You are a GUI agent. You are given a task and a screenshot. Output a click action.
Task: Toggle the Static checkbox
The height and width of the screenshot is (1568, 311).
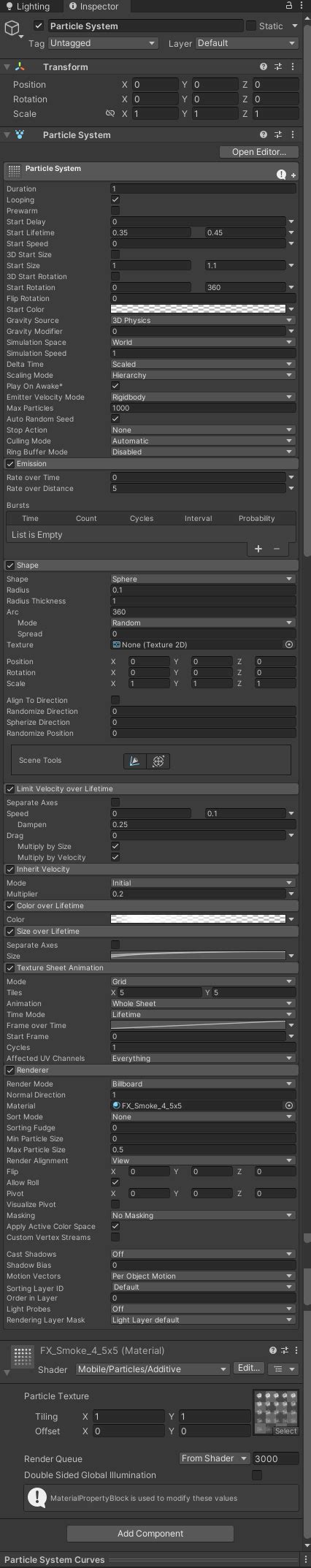[x=251, y=26]
